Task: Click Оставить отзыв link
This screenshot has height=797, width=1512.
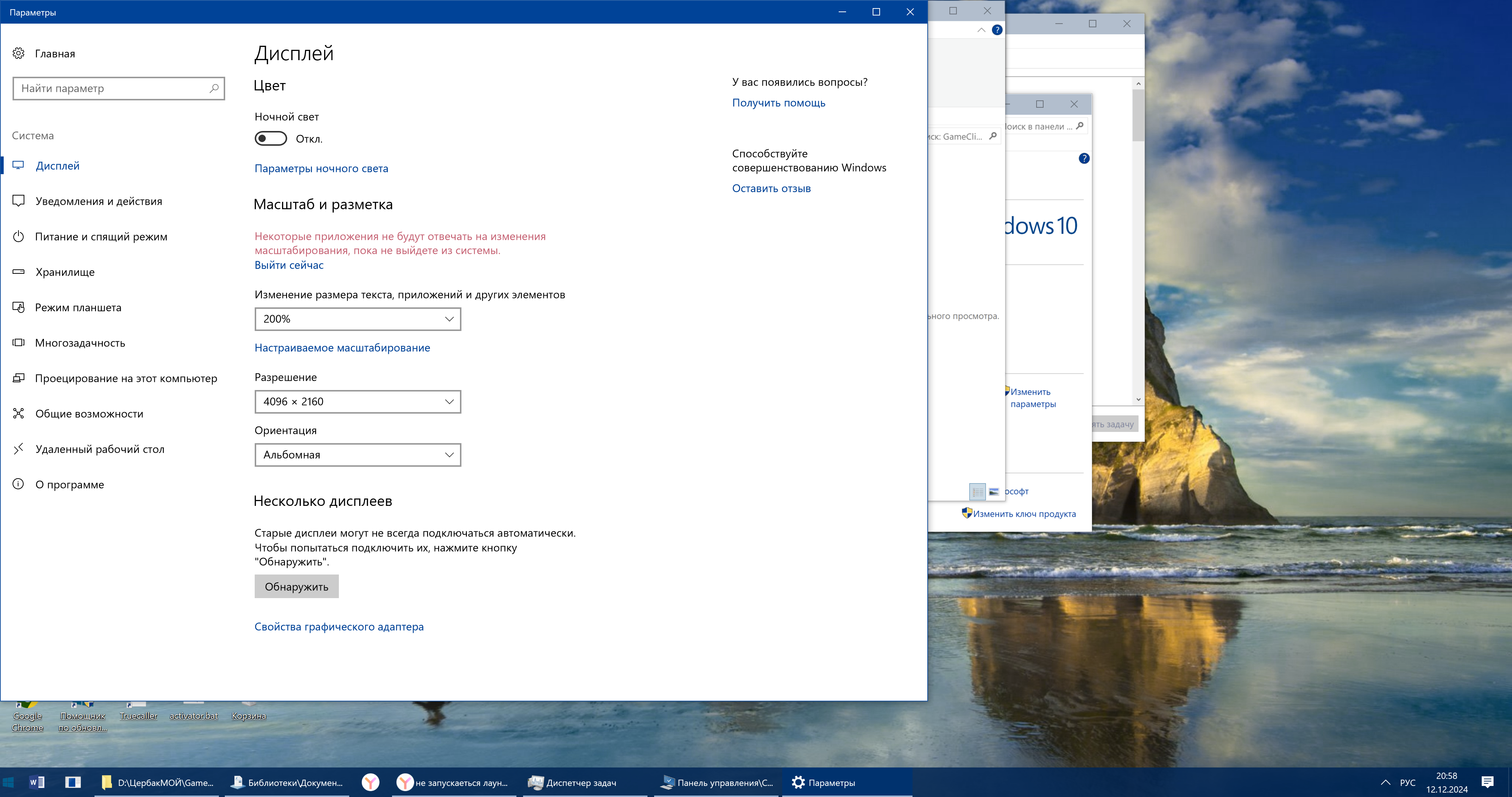Action: point(771,189)
